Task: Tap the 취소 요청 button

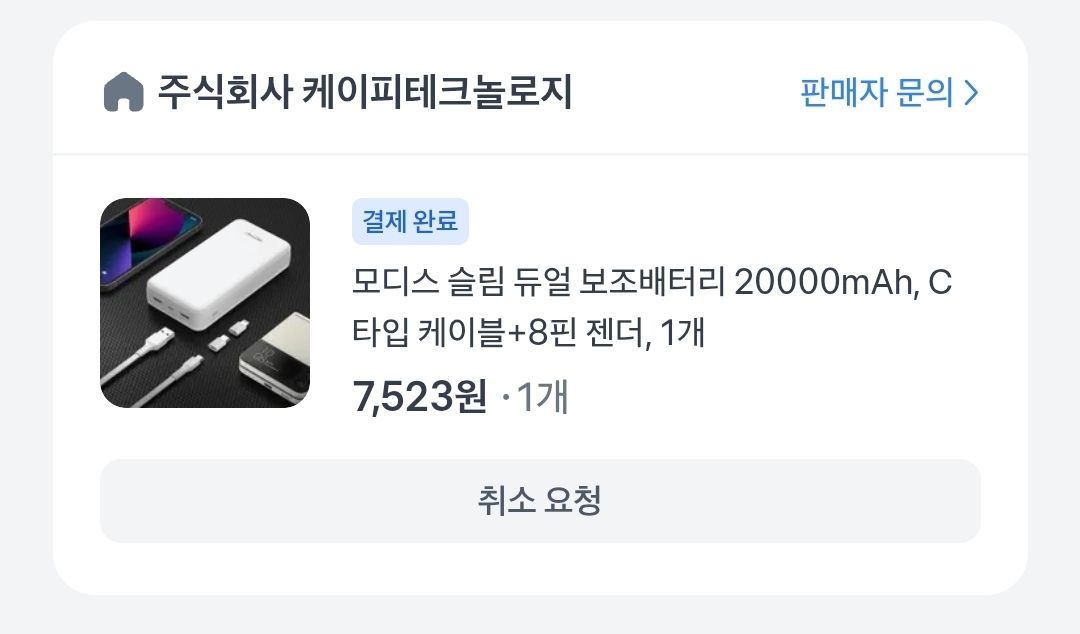Action: tap(540, 501)
